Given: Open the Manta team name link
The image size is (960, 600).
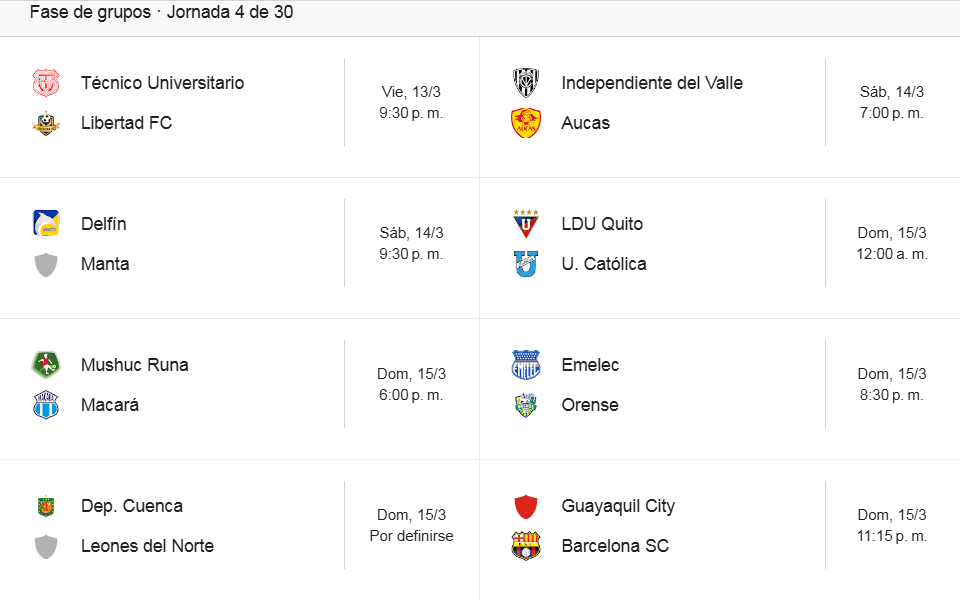Looking at the screenshot, I should pyautogui.click(x=105, y=264).
